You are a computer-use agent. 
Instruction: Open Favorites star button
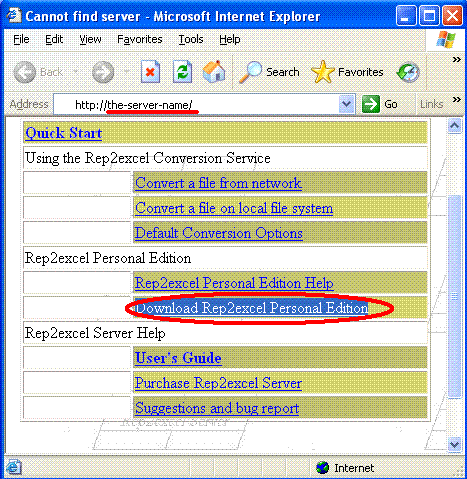(347, 72)
